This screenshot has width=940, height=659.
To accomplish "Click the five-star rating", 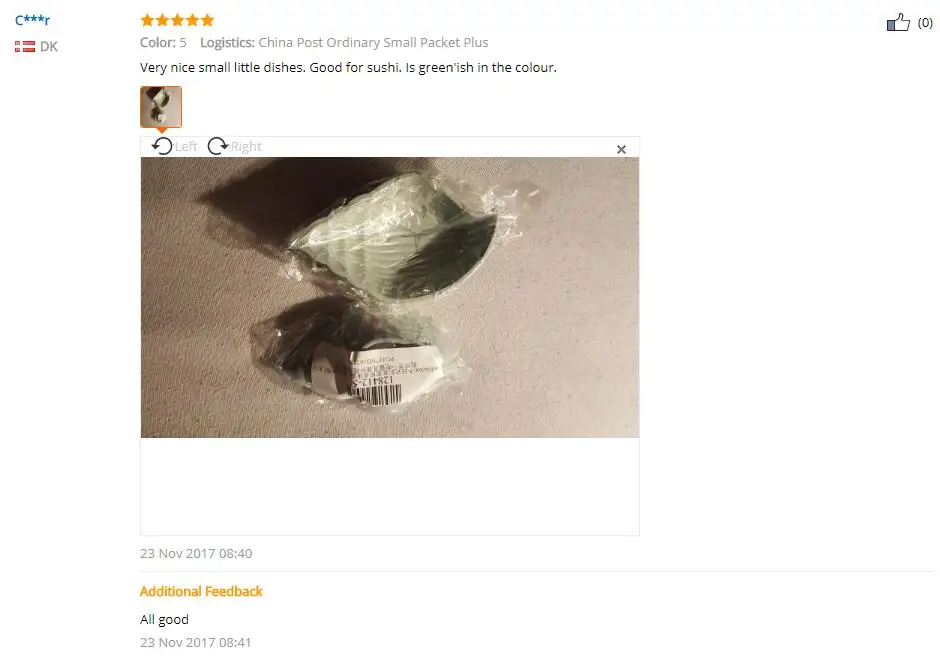I will [177, 20].
